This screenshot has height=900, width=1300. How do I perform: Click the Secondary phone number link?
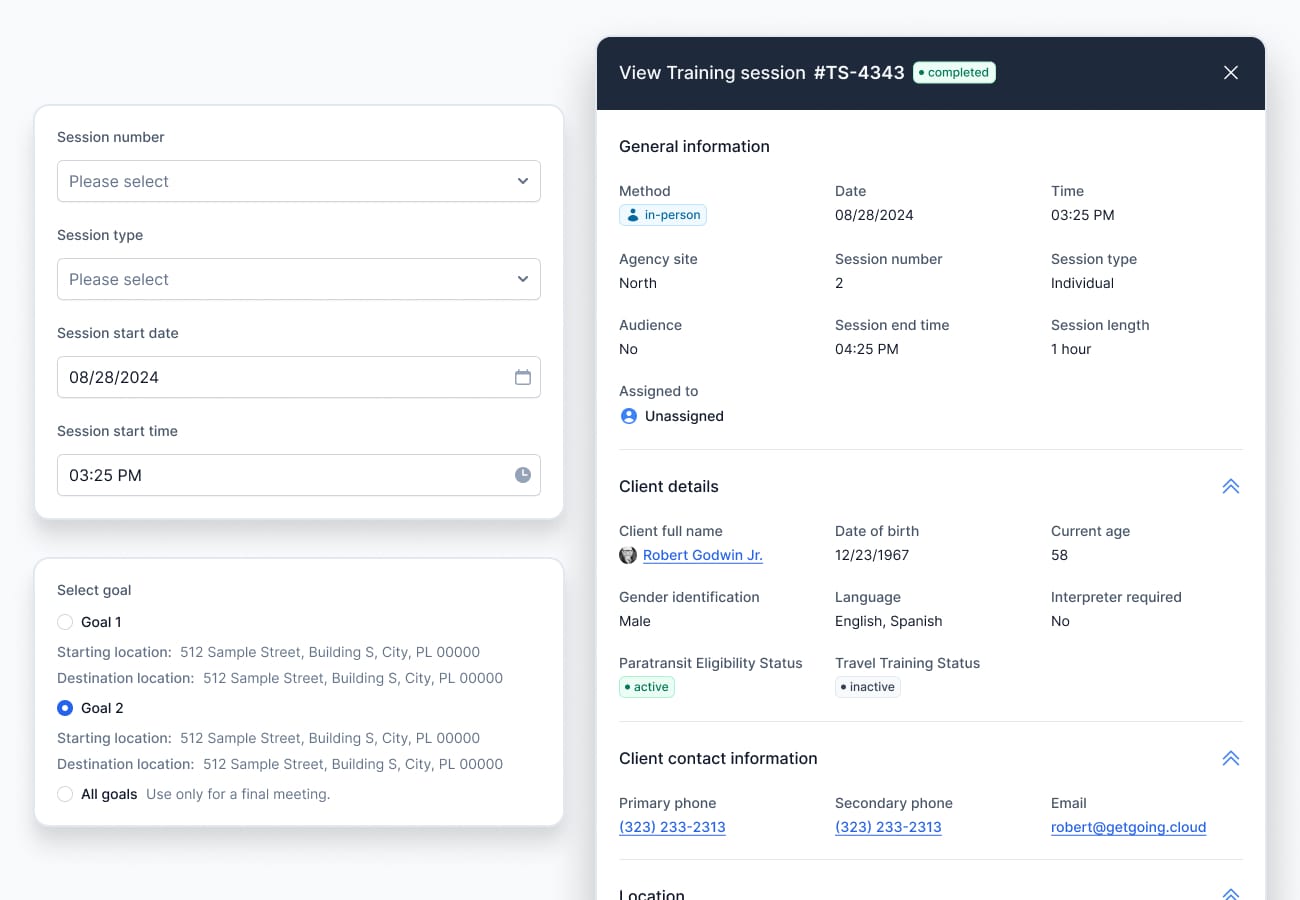tap(888, 827)
